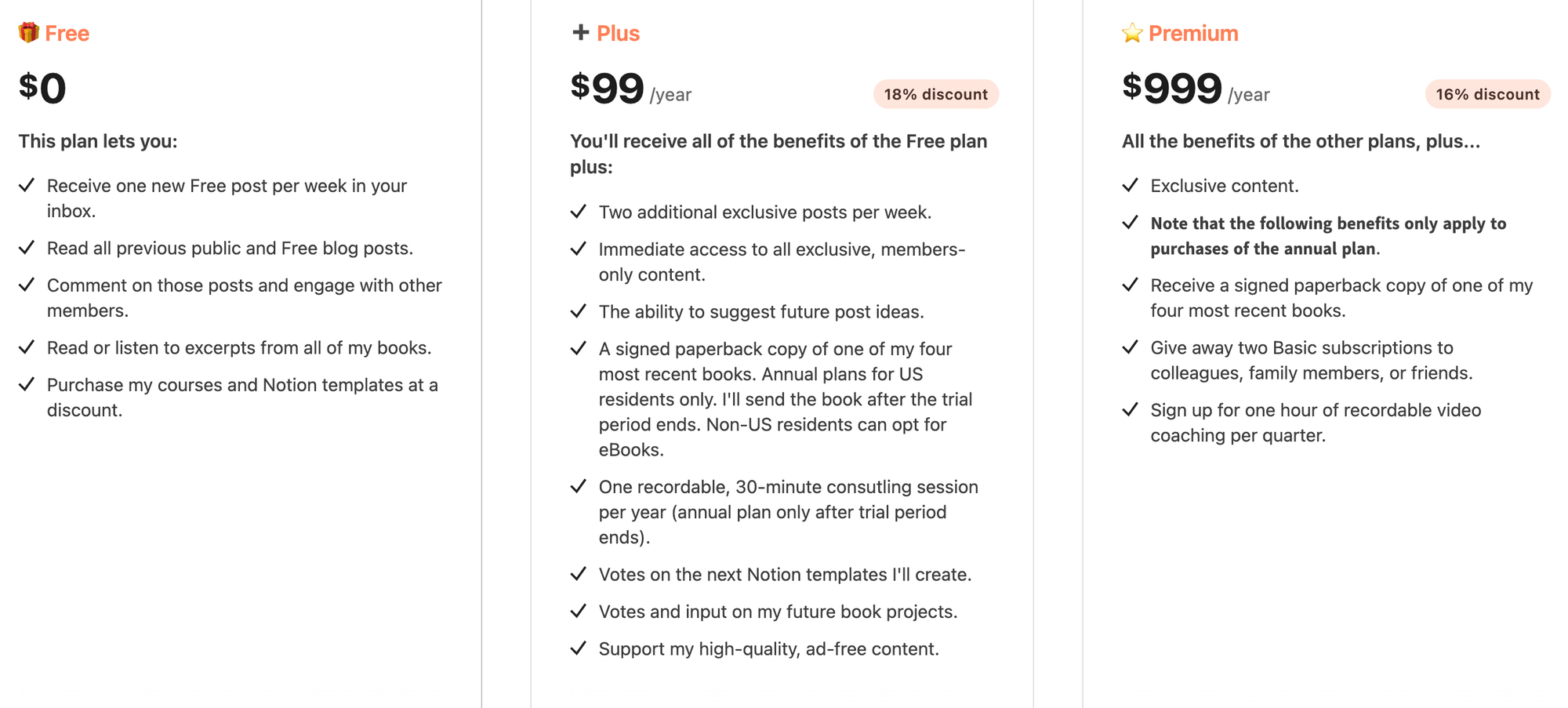Click 'The ability to suggest future post ideas'
The image size is (1568, 708).
[x=761, y=311]
